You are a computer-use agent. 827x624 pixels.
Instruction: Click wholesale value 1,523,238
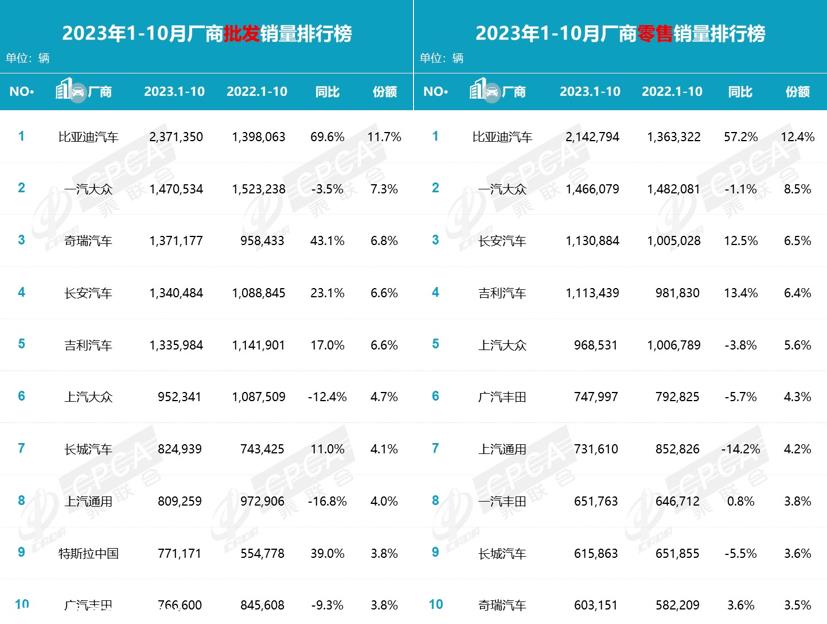[258, 189]
